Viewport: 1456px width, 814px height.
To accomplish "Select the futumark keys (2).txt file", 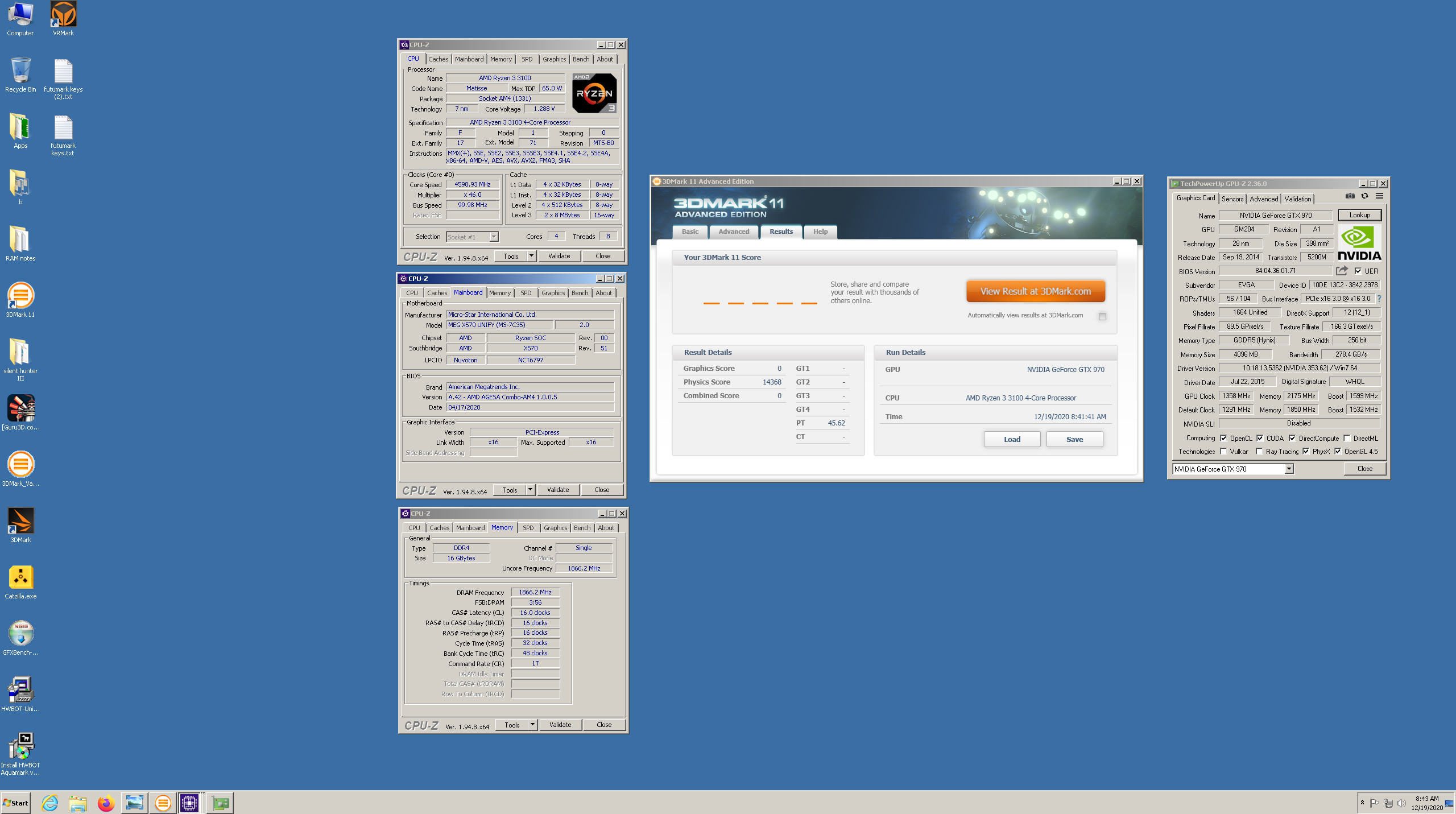I will pos(63,79).
